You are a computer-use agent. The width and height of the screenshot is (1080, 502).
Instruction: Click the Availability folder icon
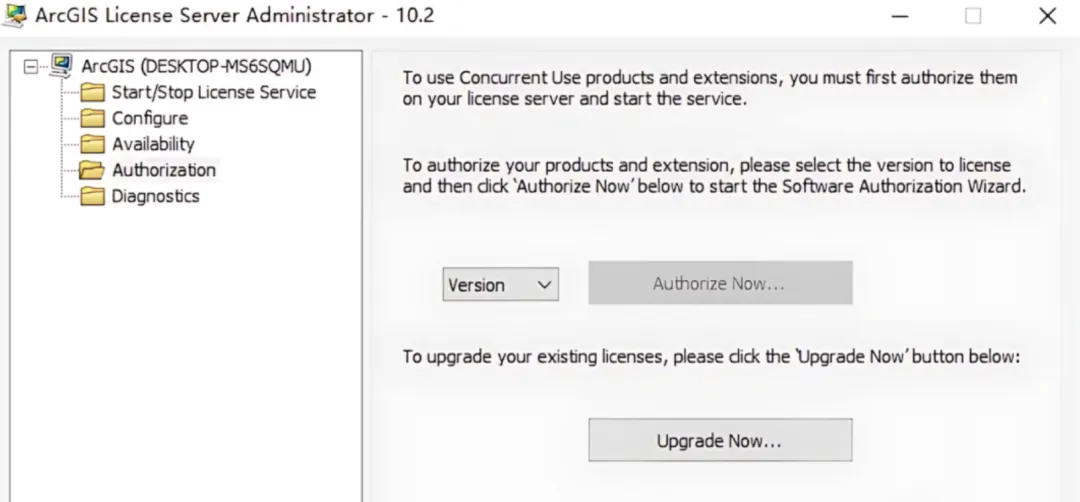(93, 144)
